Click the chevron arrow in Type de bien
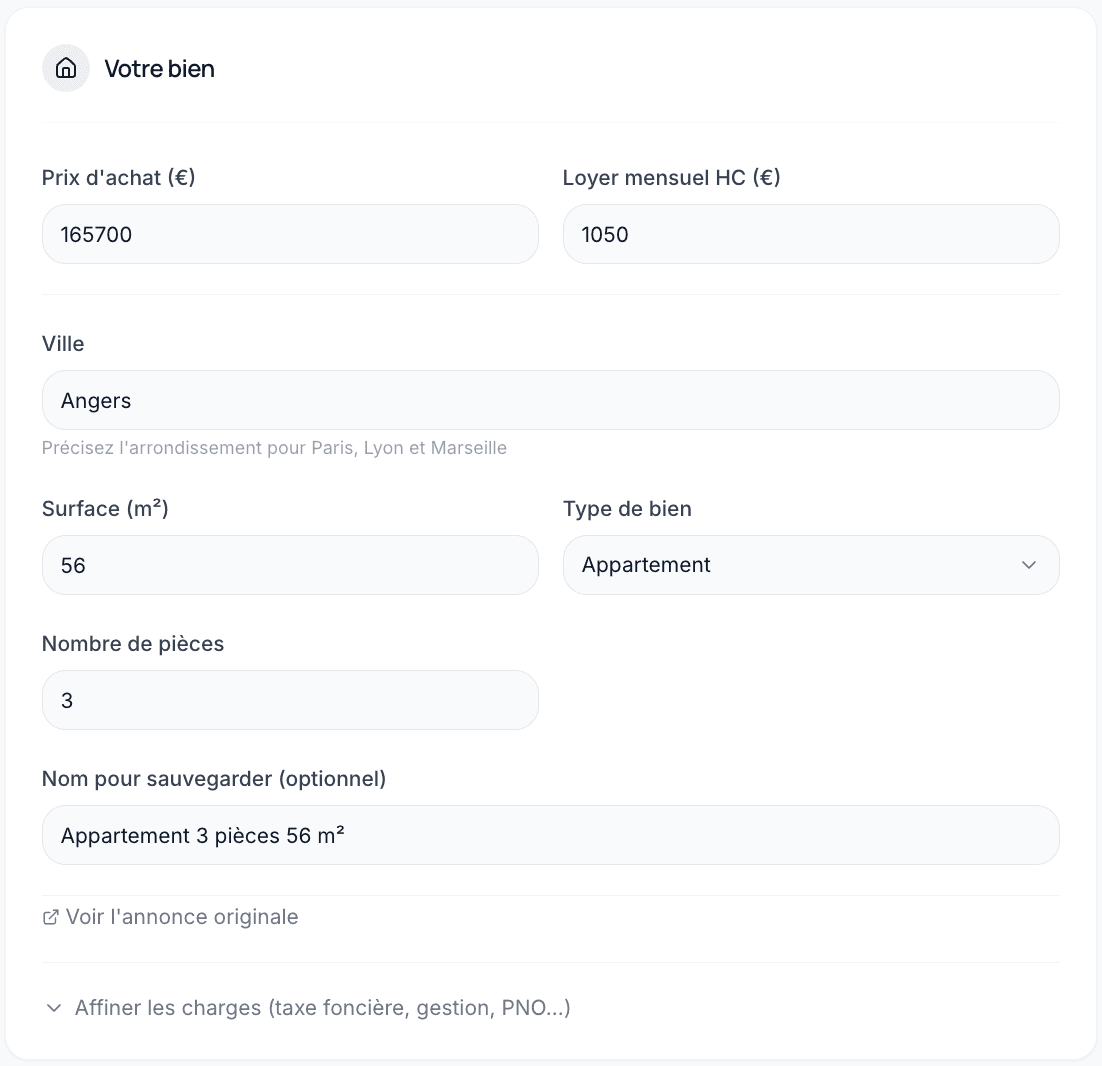The height and width of the screenshot is (1066, 1102). coord(1028,565)
